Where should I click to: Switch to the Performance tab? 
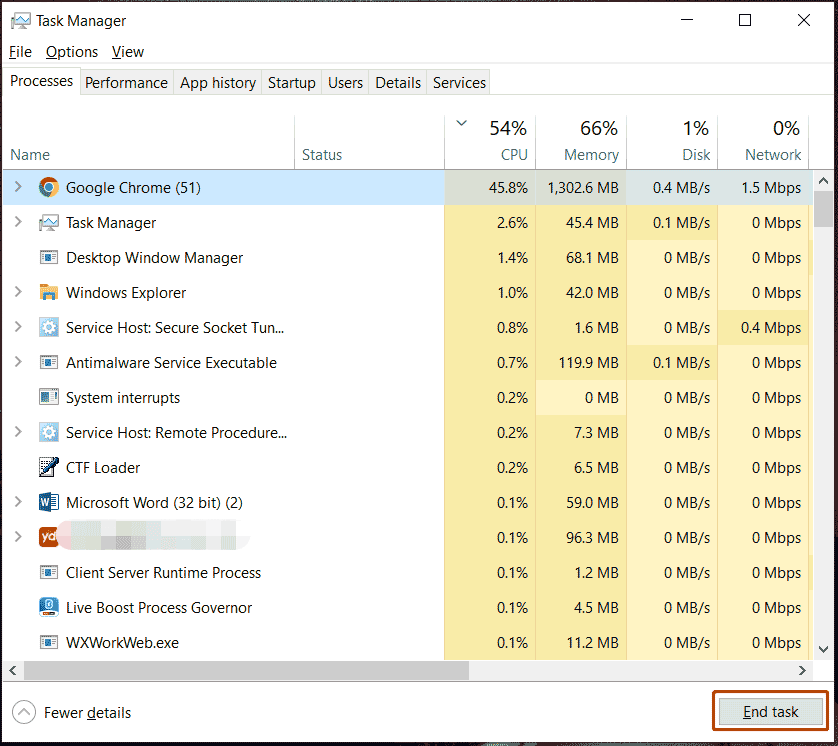[x=126, y=83]
